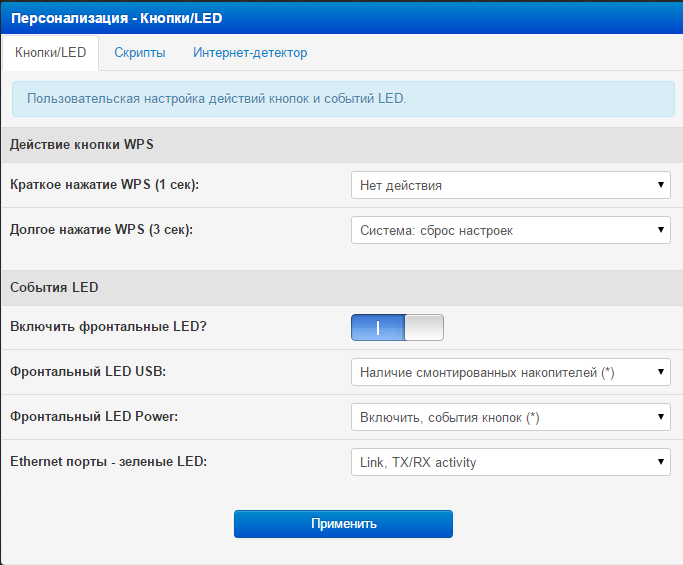Click the События LED section header

tap(54, 288)
